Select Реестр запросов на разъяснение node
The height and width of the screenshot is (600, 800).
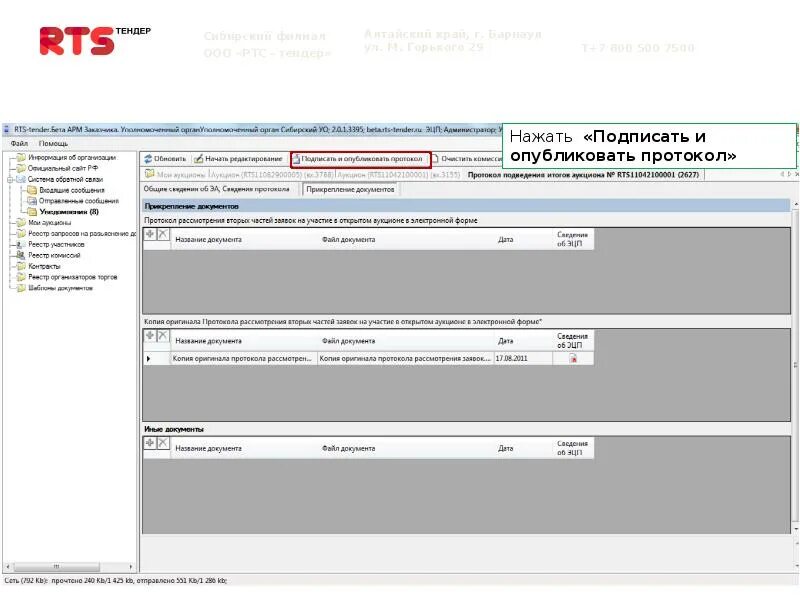pyautogui.click(x=82, y=234)
